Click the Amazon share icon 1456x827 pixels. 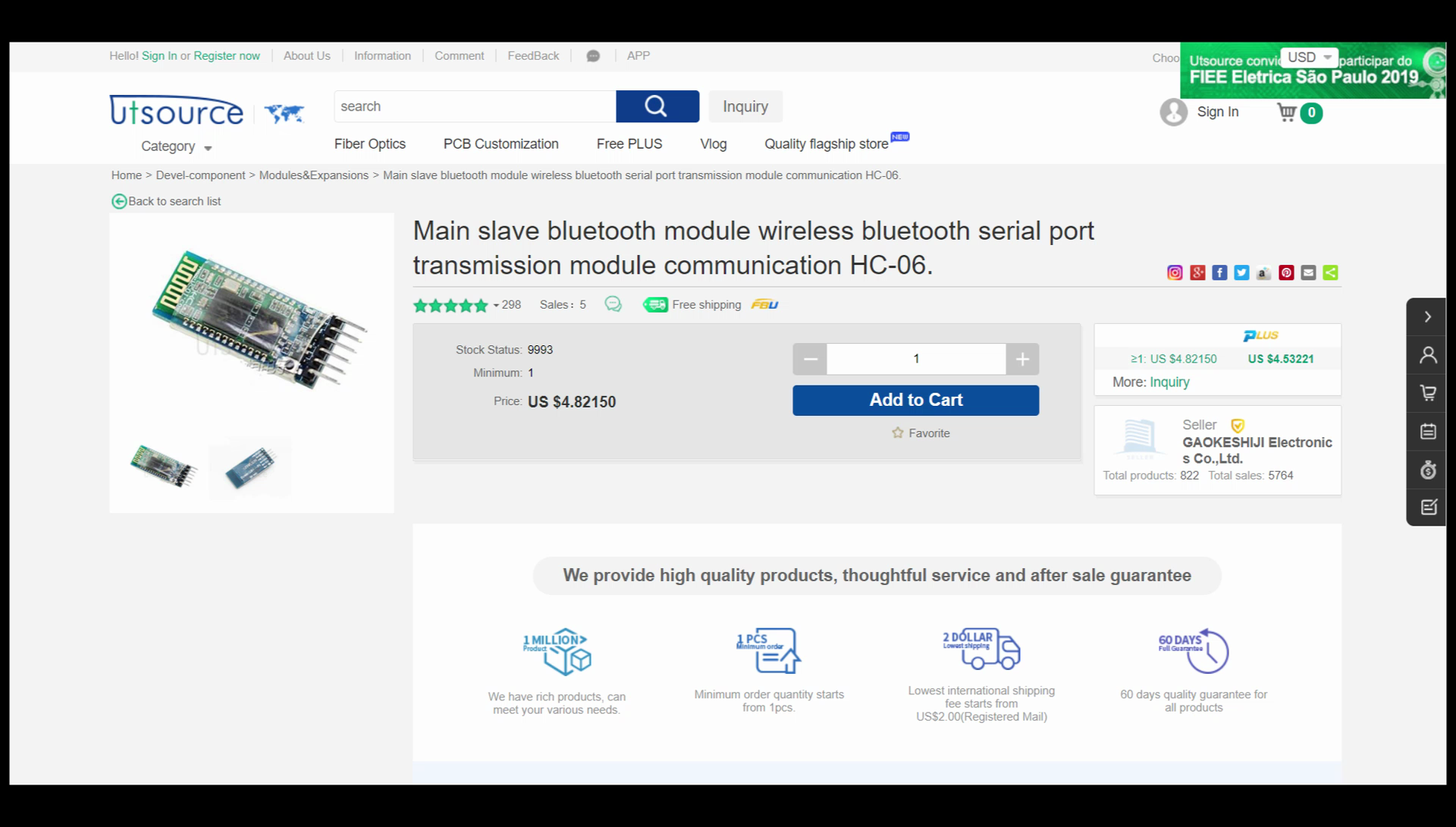point(1263,273)
